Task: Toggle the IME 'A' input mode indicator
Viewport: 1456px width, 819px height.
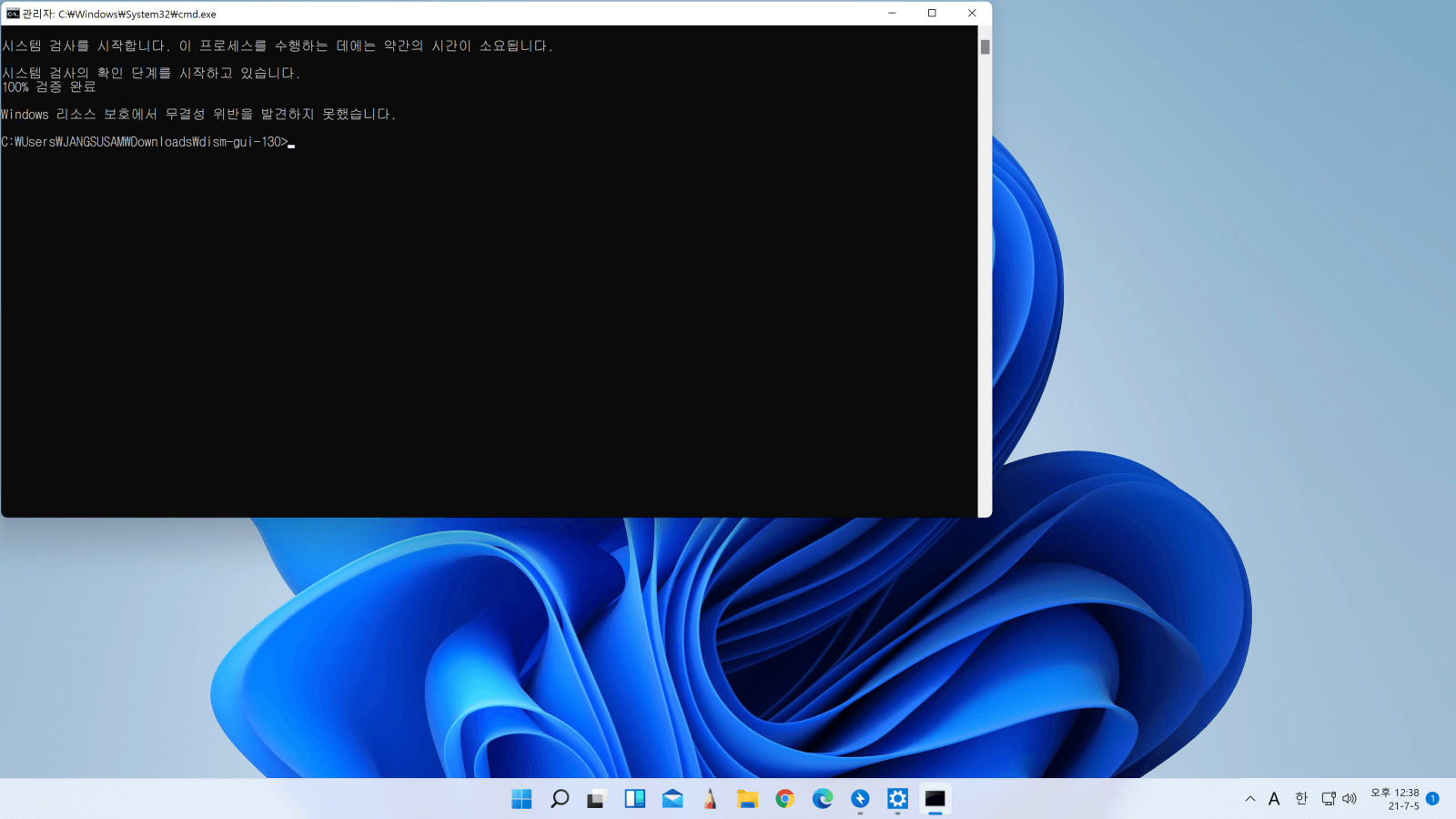Action: point(1274,799)
